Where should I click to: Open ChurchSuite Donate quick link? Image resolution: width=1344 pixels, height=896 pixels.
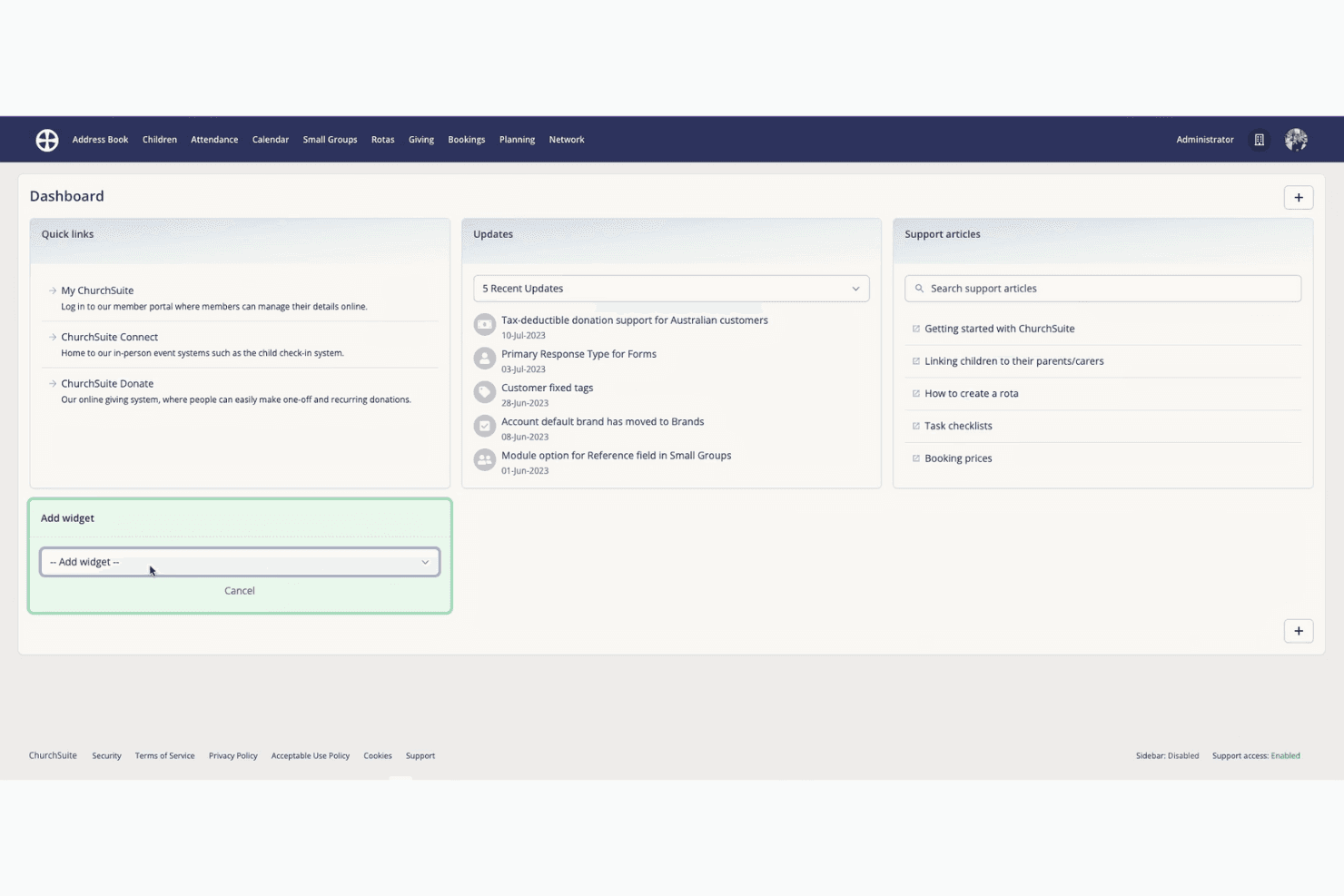coord(107,384)
